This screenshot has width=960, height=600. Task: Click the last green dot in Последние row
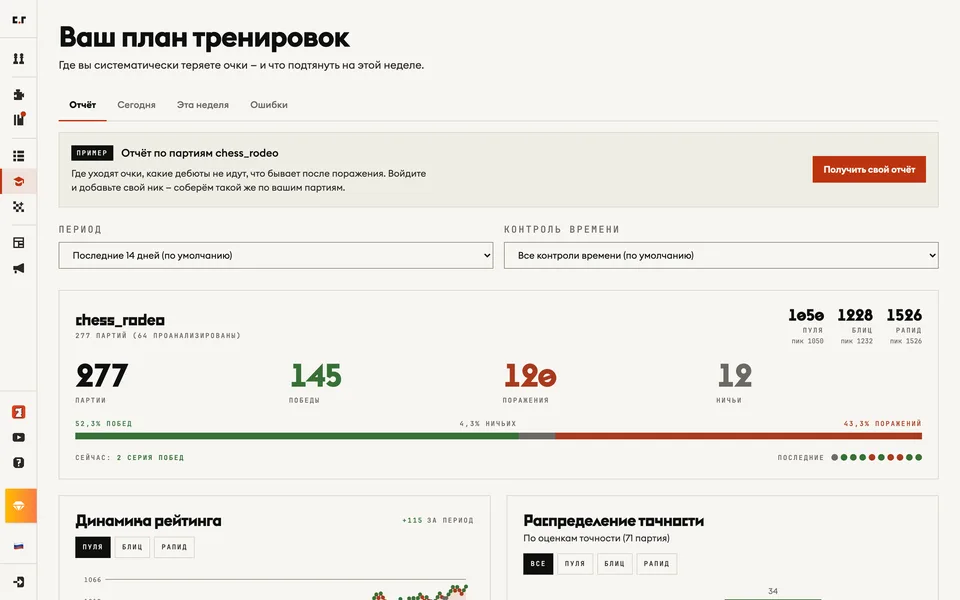(918, 457)
